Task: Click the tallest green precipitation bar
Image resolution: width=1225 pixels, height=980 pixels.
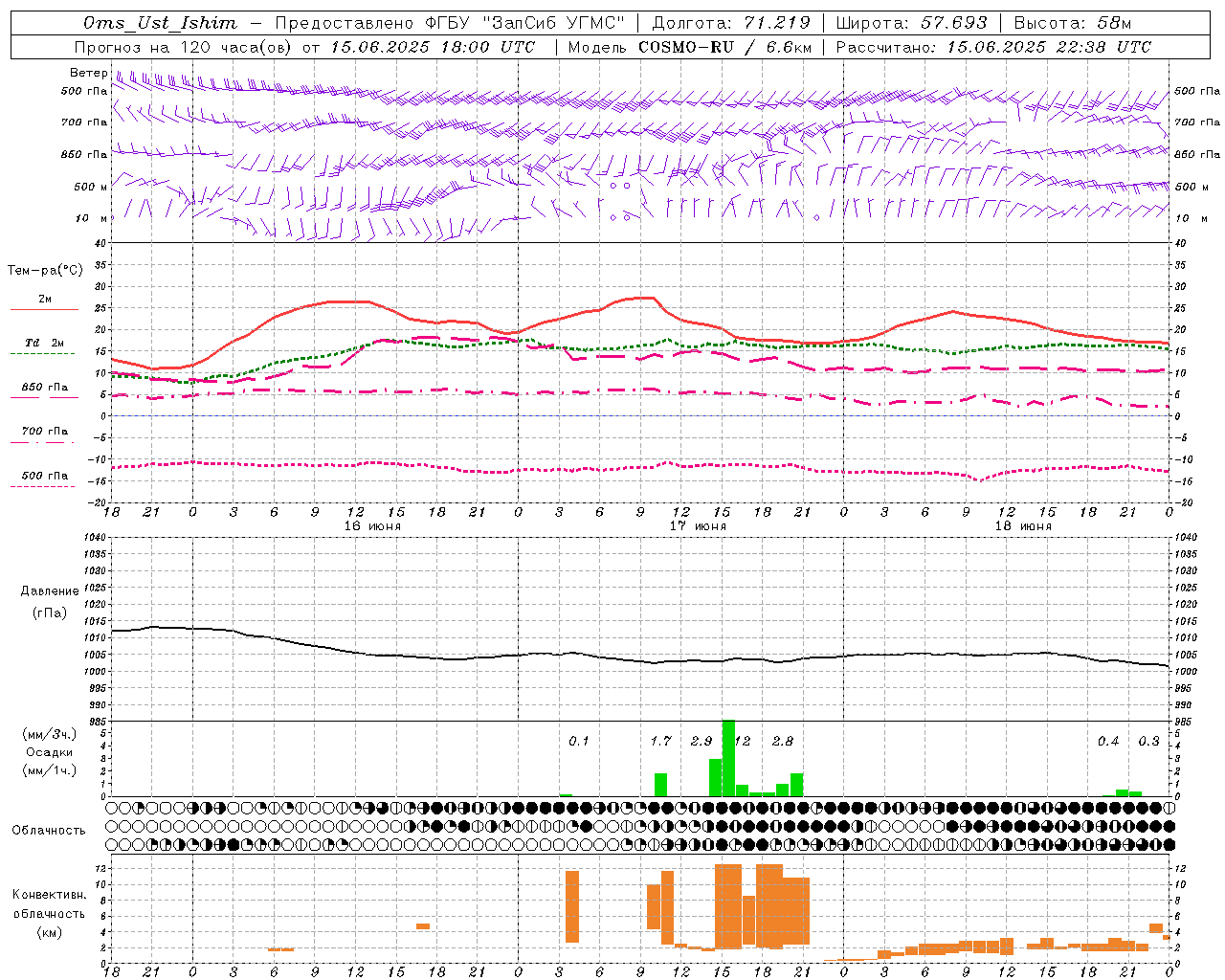Action: (728, 758)
